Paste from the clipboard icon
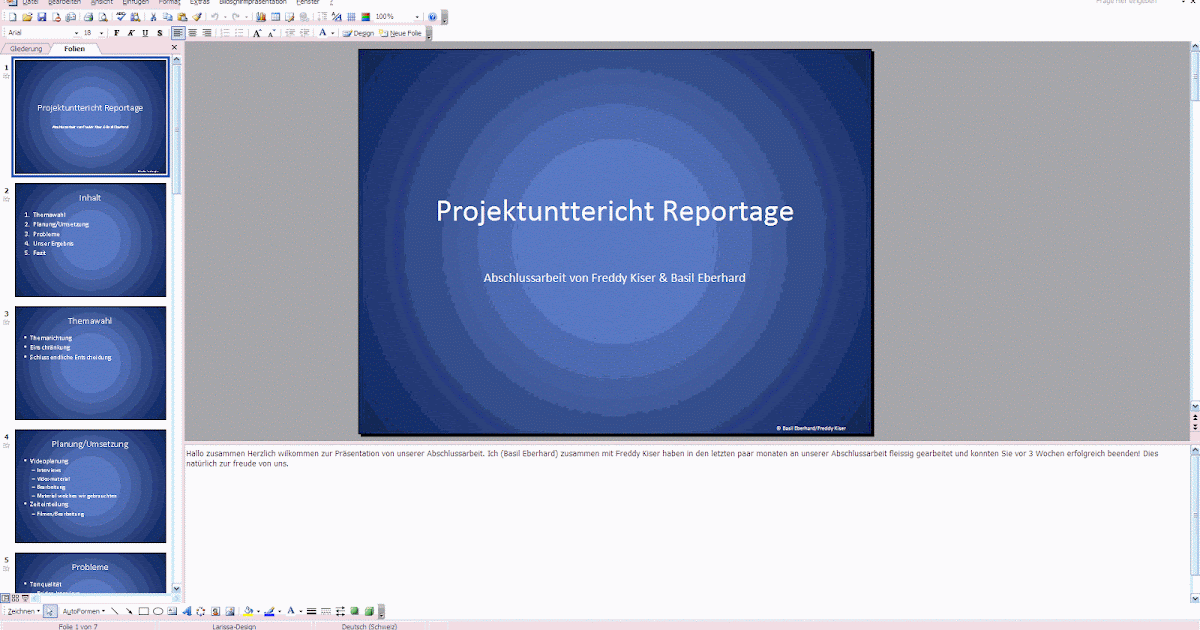The image size is (1200, 630). tap(182, 17)
